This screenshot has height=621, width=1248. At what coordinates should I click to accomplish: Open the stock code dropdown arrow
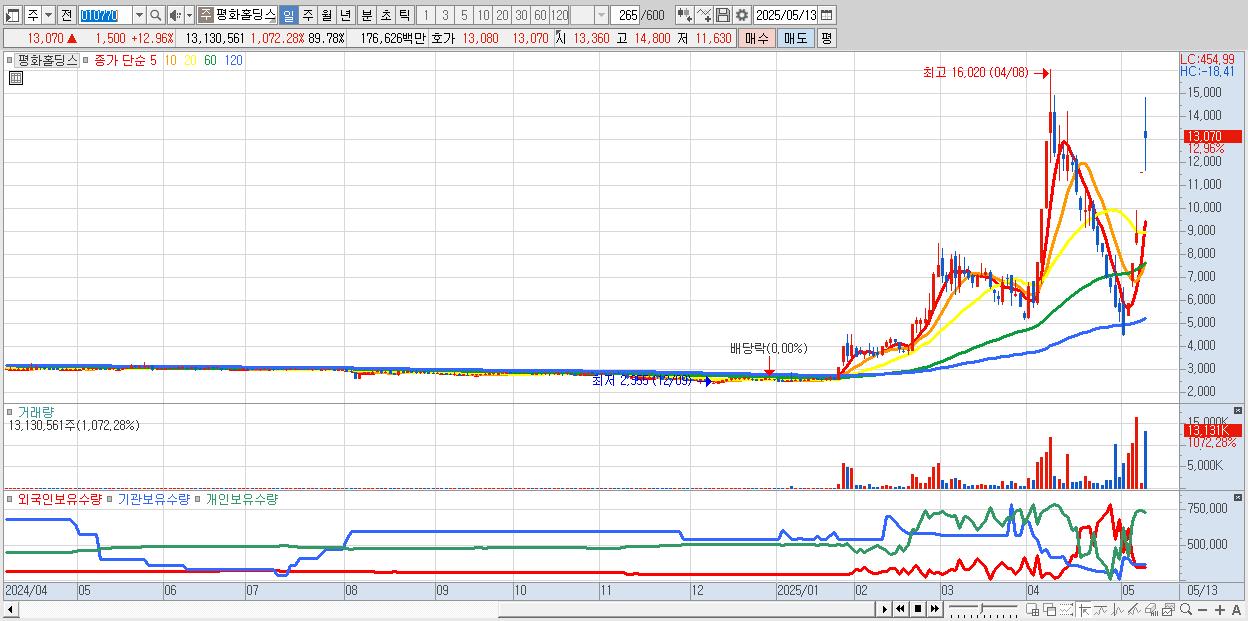139,15
